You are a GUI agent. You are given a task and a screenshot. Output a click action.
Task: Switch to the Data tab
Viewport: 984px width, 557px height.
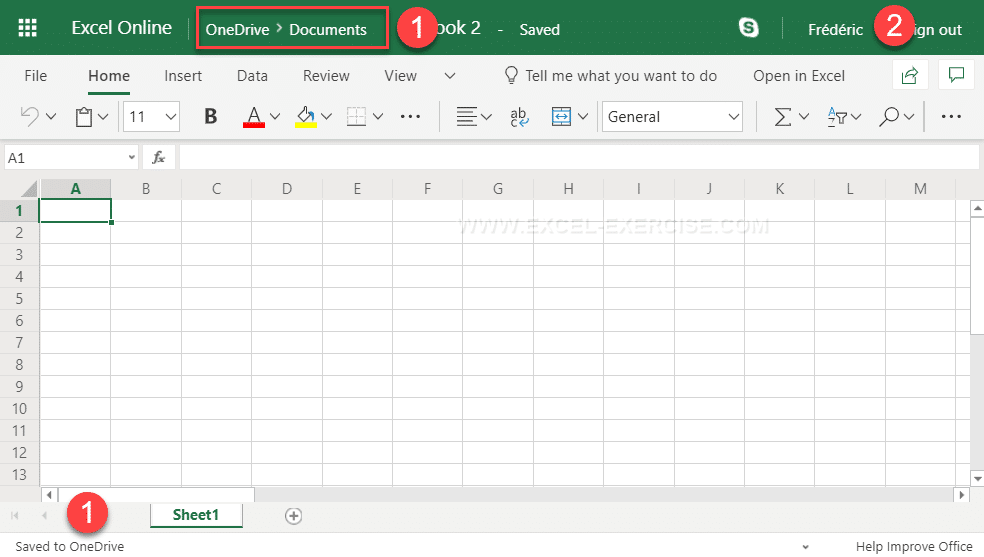(x=252, y=76)
